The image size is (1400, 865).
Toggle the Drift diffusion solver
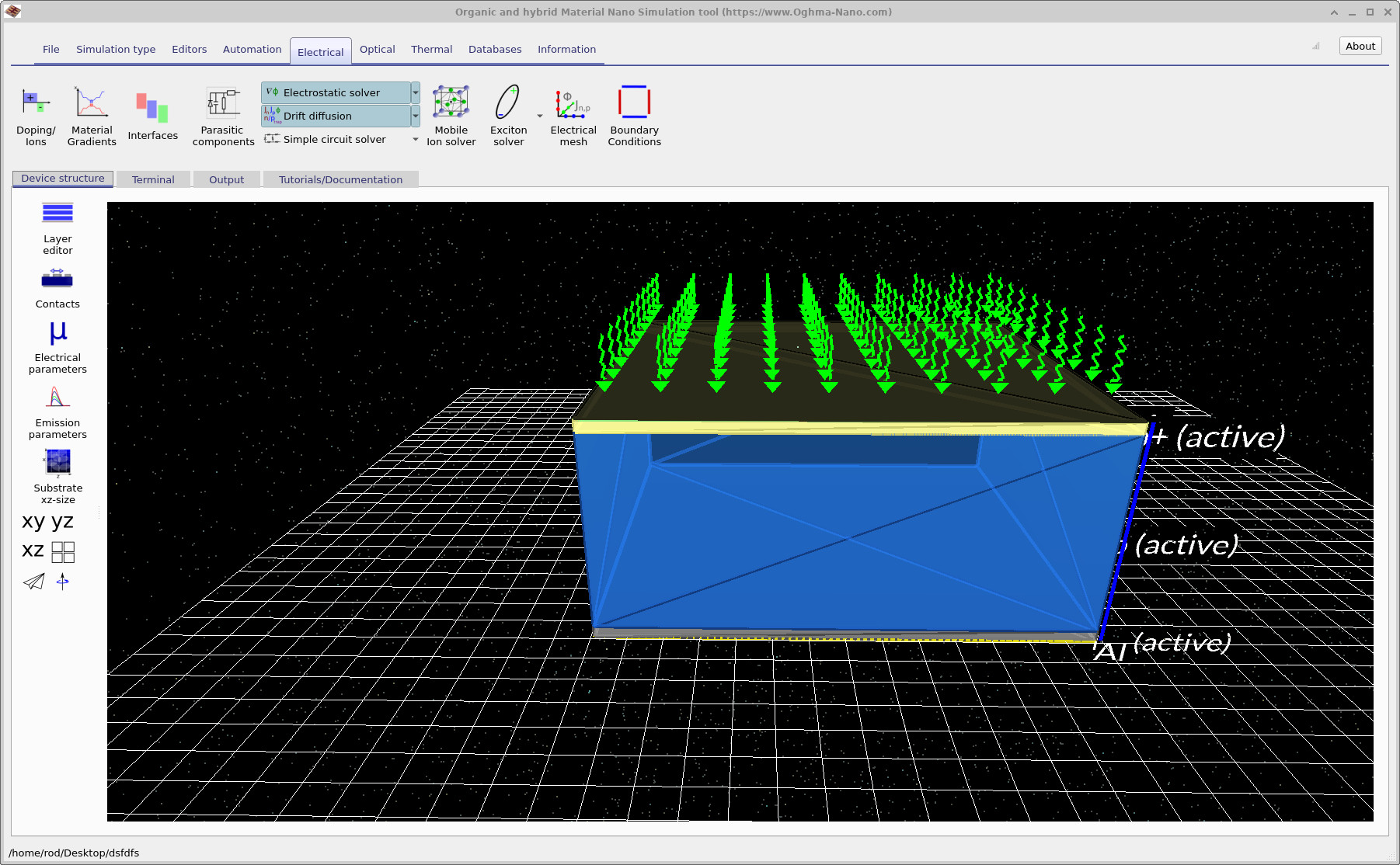point(335,116)
